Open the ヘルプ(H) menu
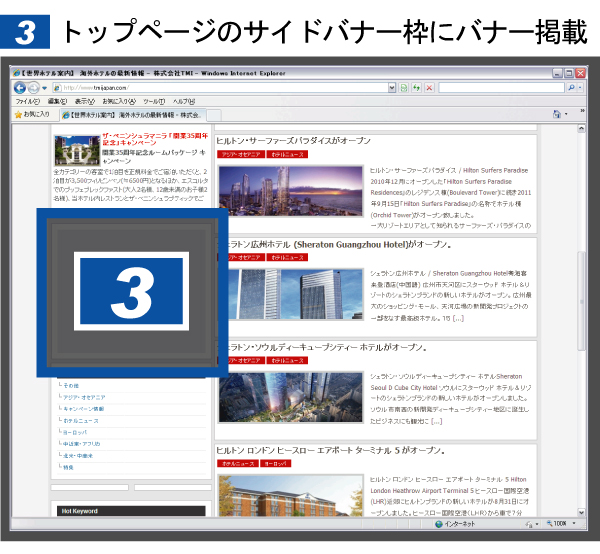 coord(184,101)
